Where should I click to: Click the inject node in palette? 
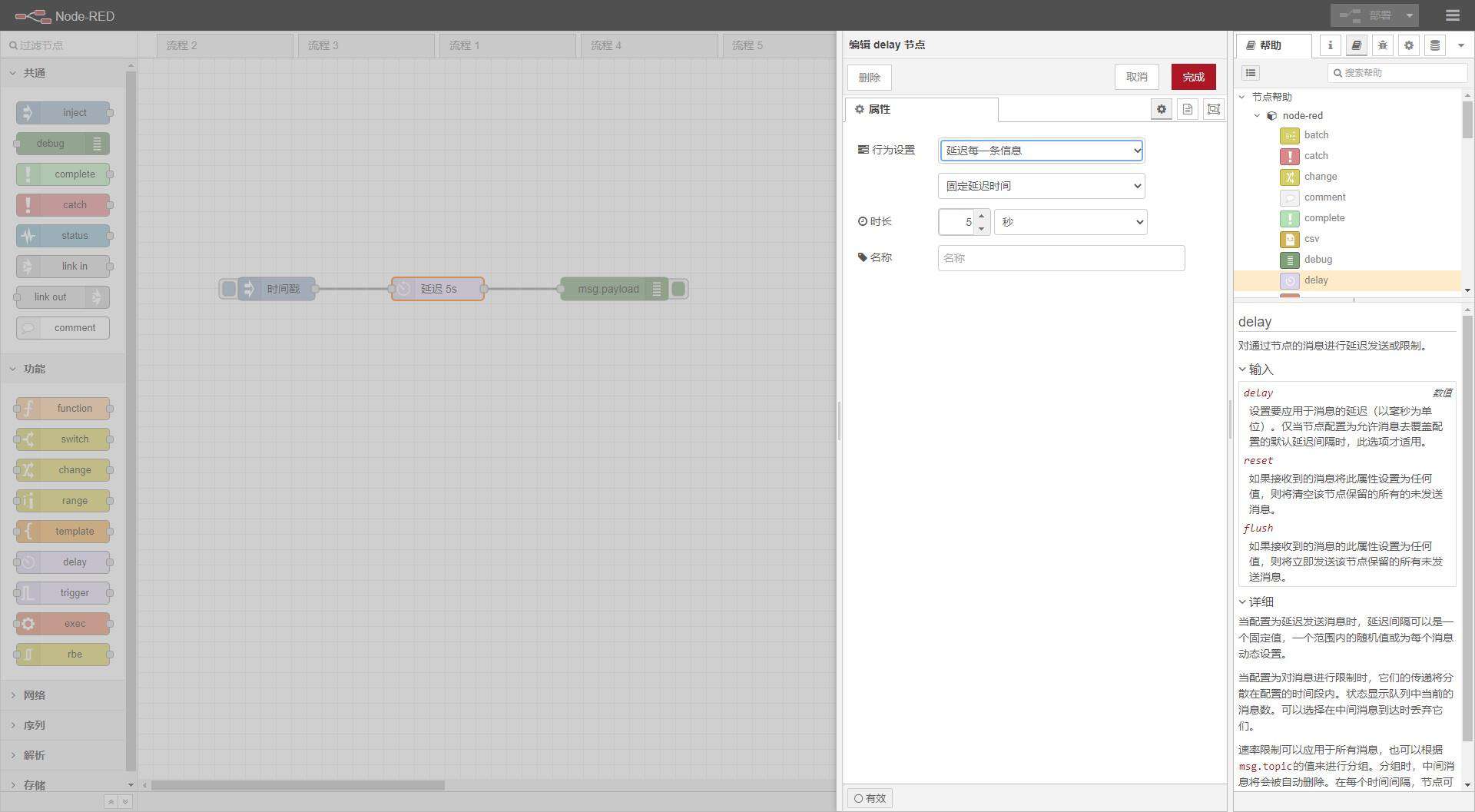[x=63, y=113]
